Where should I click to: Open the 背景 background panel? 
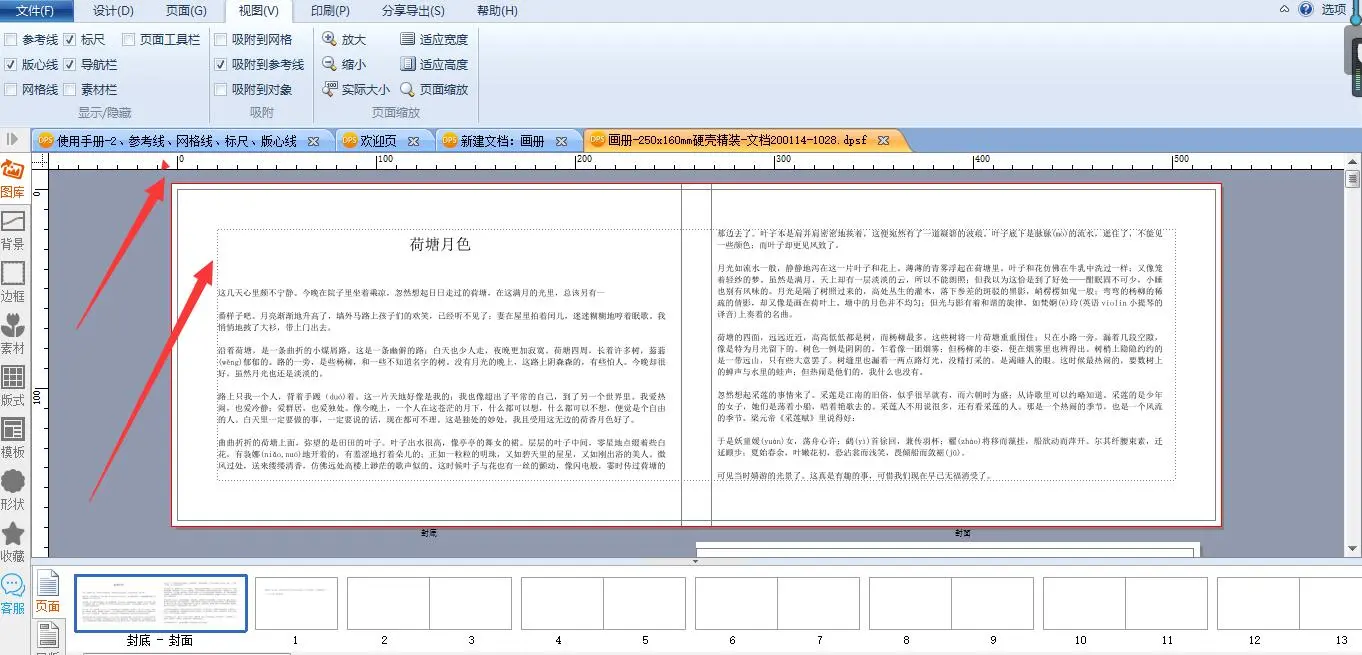coord(13,229)
